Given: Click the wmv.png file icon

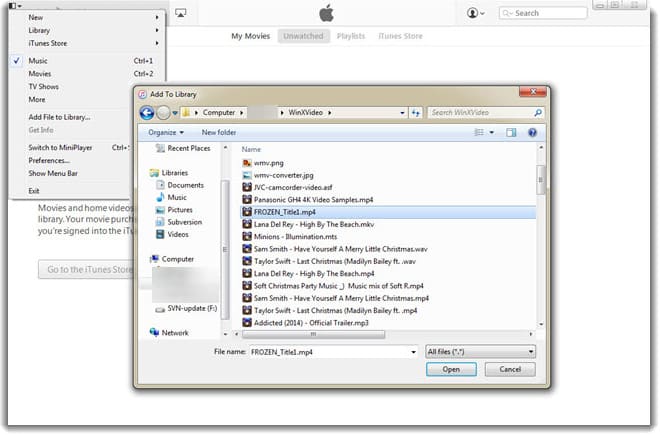Looking at the screenshot, I should (x=247, y=163).
